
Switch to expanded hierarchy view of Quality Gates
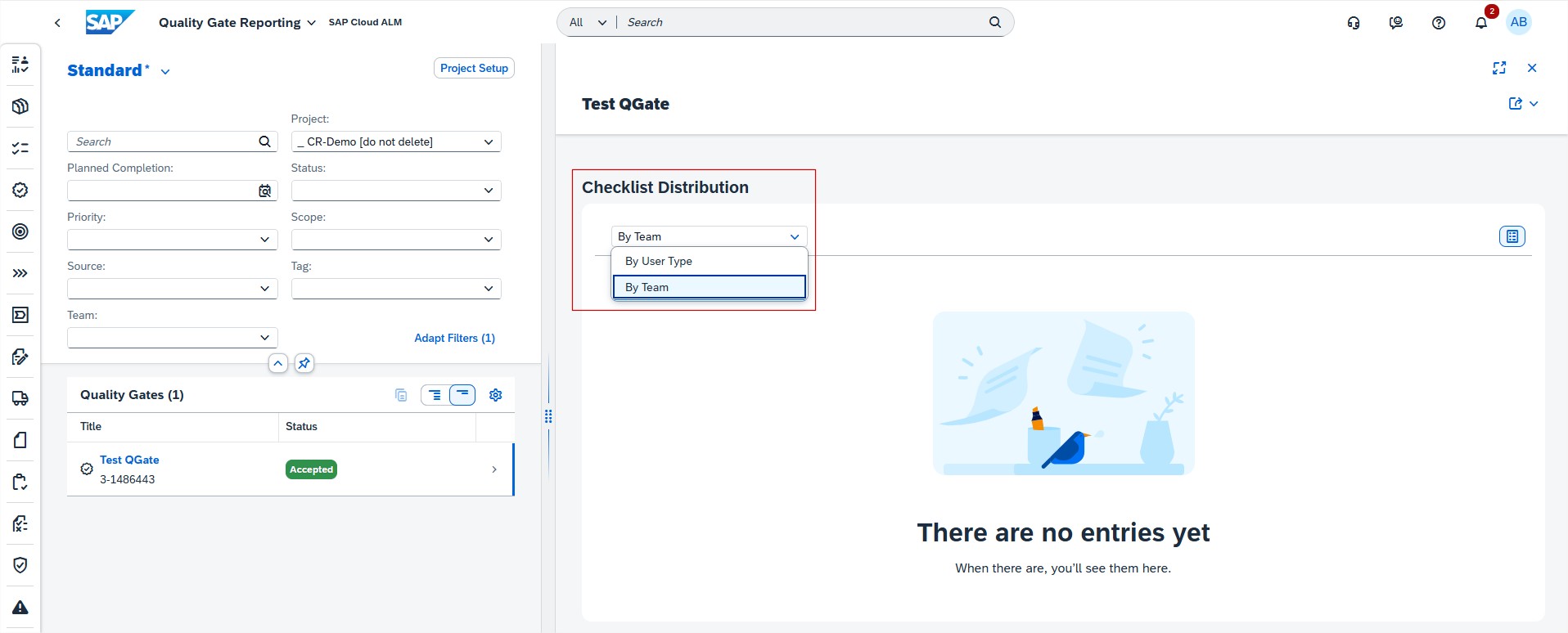(x=435, y=395)
